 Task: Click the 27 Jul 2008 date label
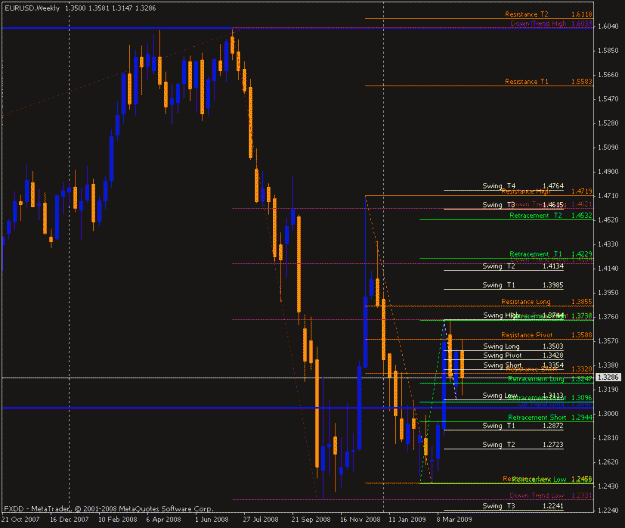pos(260,520)
